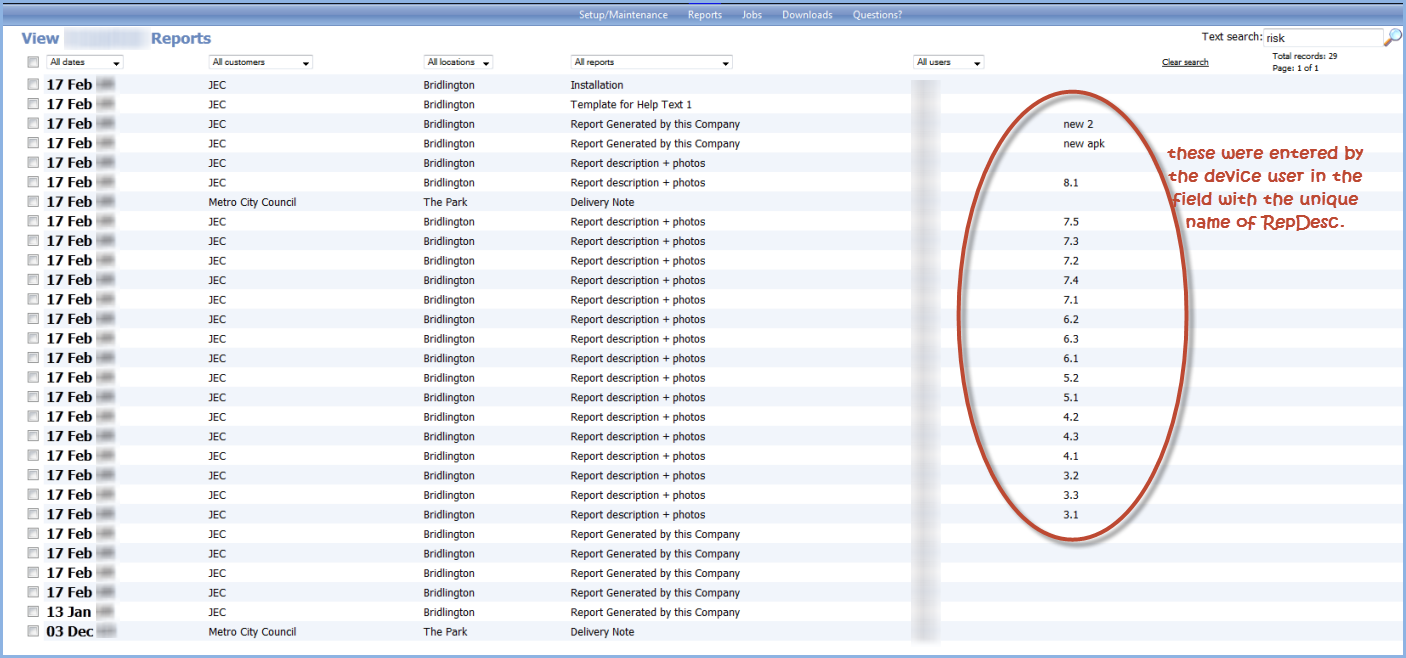Select the checkbox on the 03 Dec Delivery Note row
1406x658 pixels.
tap(33, 631)
